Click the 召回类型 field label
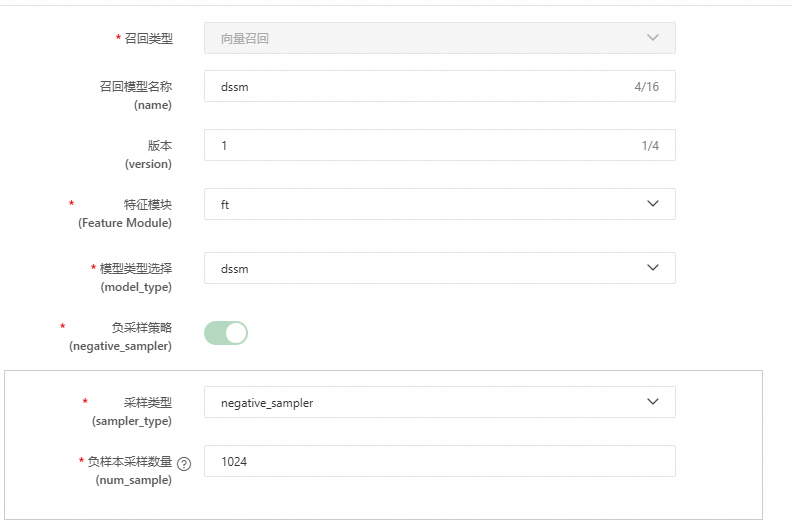 148,38
